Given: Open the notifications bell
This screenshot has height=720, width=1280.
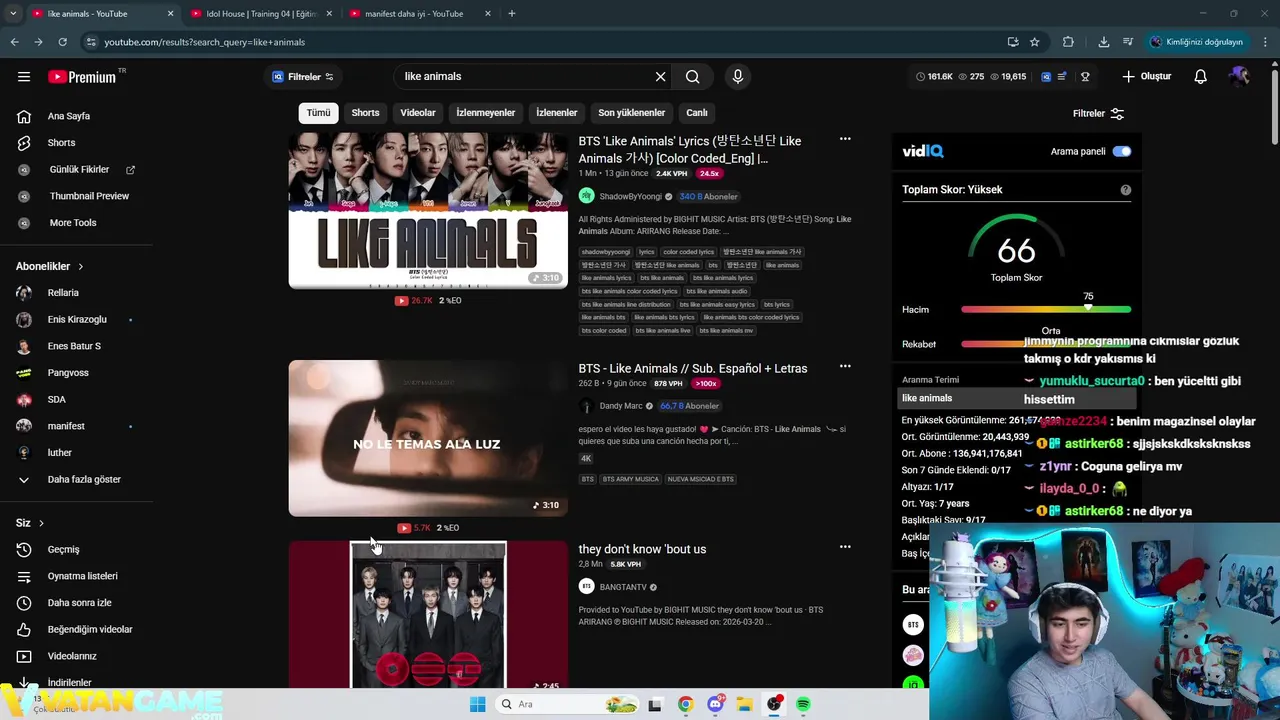Looking at the screenshot, I should (x=1201, y=77).
